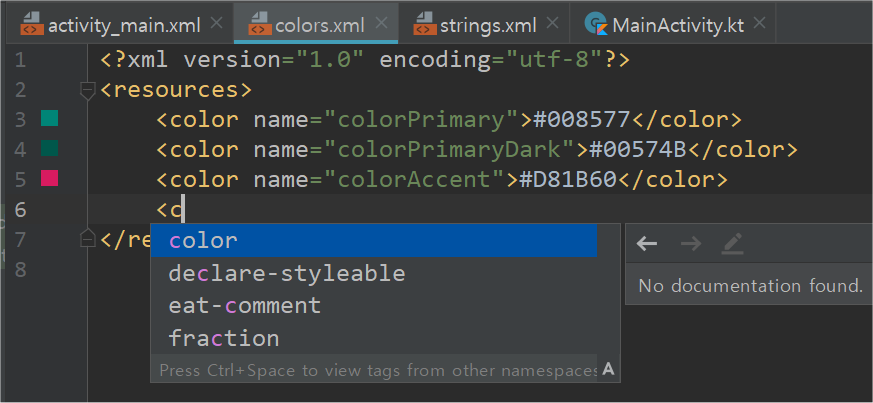Close the strings.xml tab

coord(552,23)
